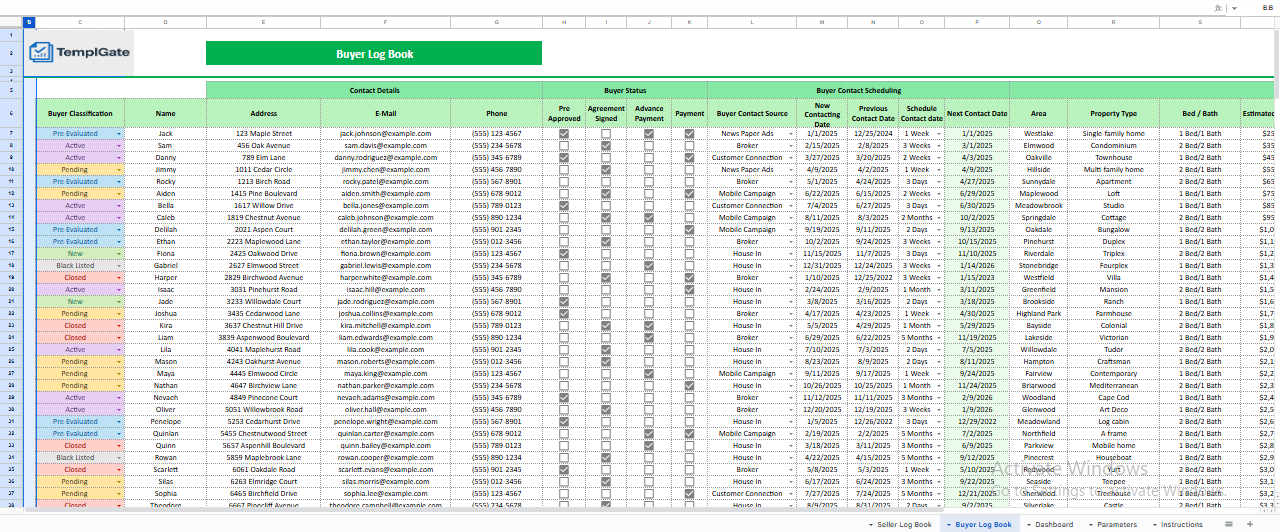Select the 12/25/2024 previous contact date
This screenshot has height=532, width=1280.
[x=873, y=133]
